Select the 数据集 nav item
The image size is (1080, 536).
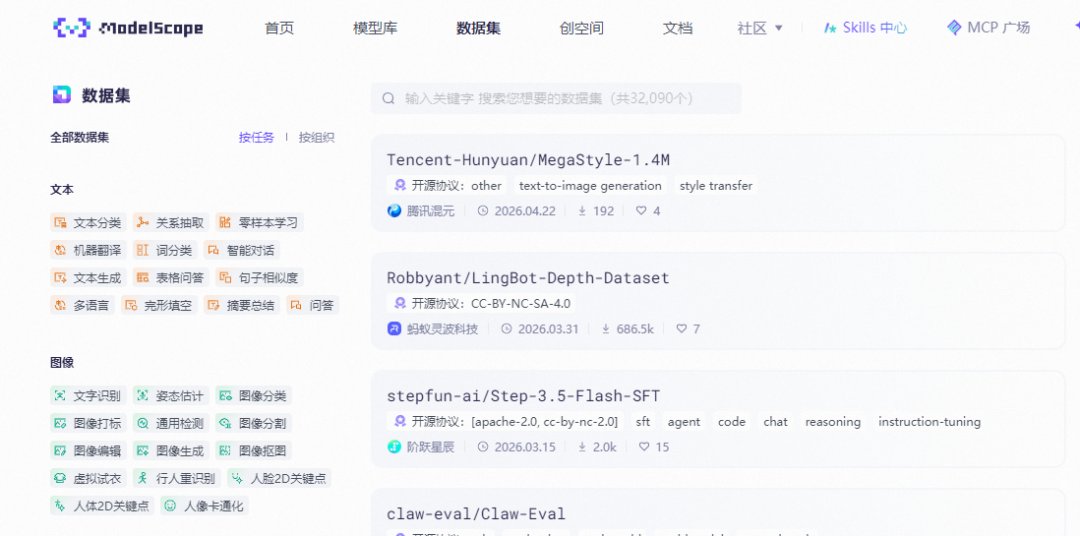(x=478, y=28)
